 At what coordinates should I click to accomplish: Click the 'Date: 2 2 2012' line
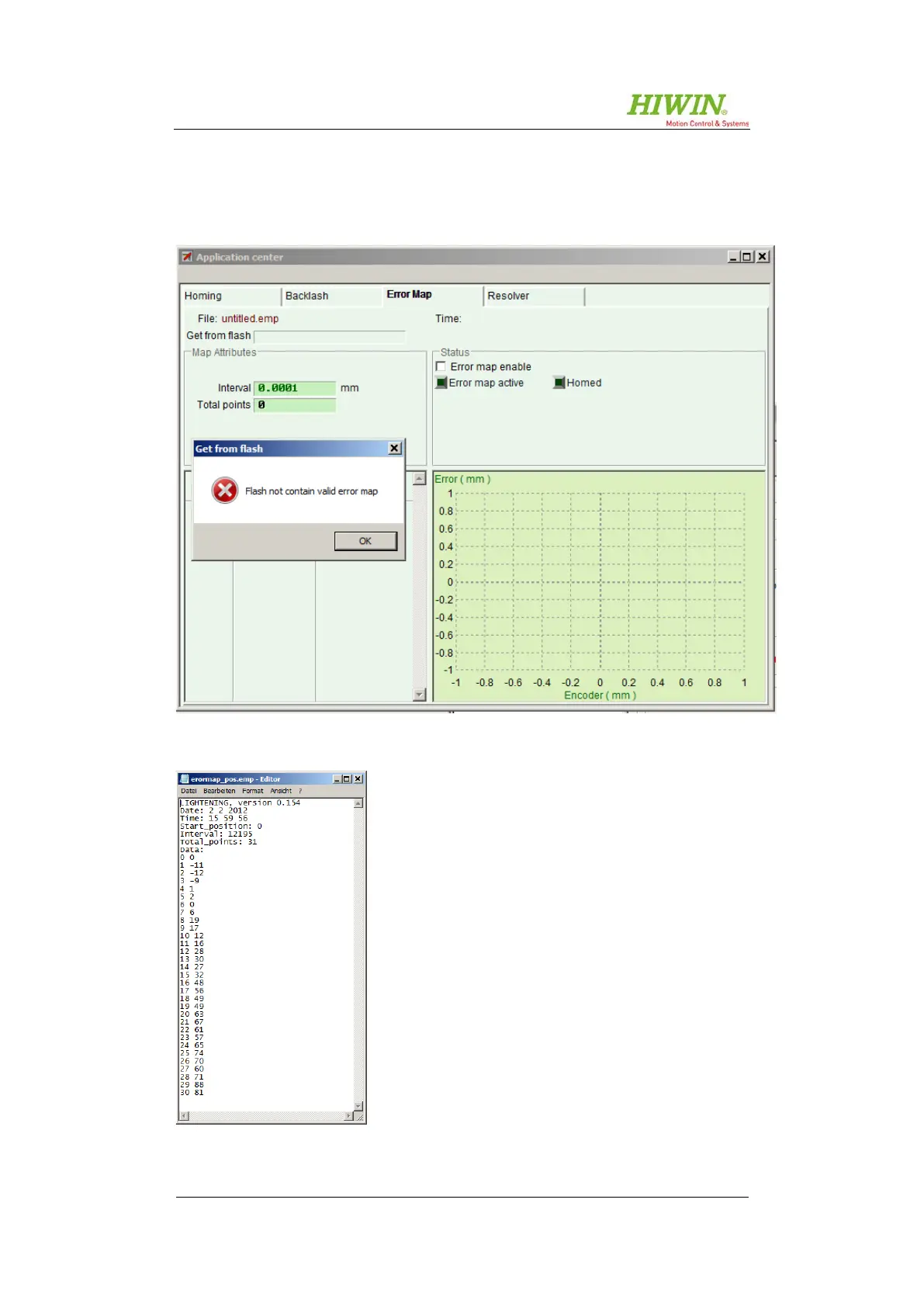click(214, 810)
